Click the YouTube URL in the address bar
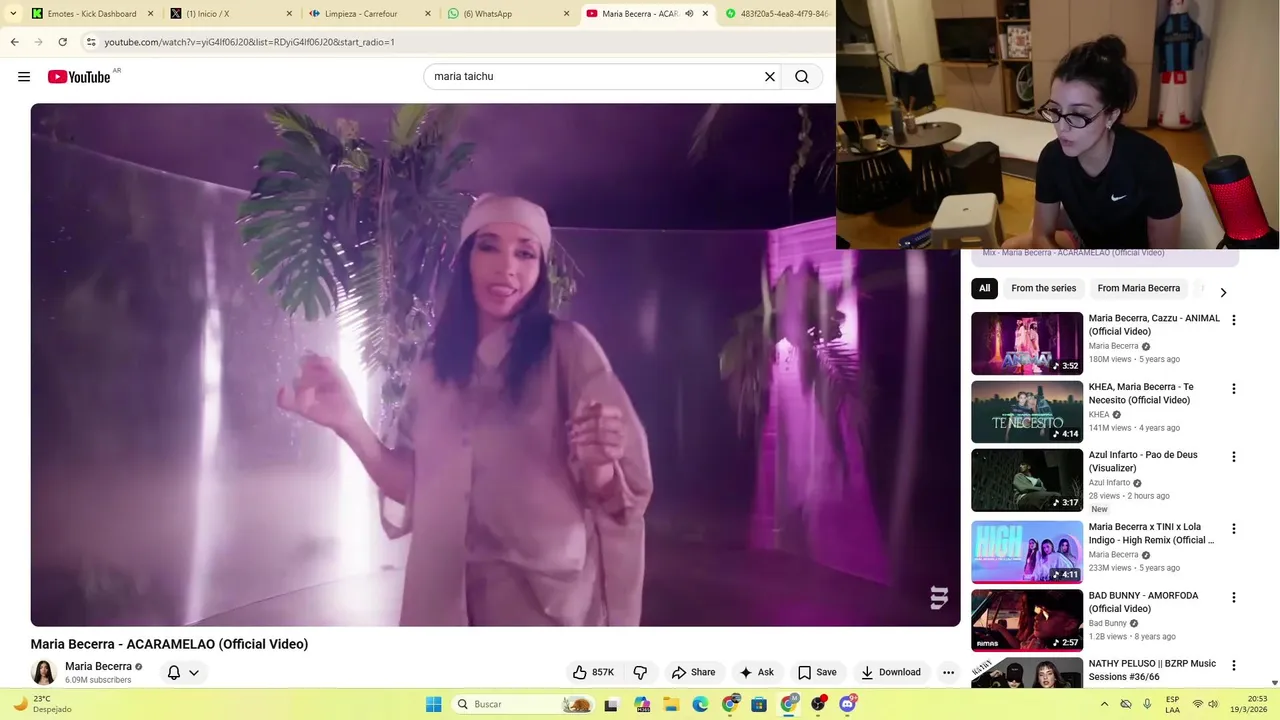The width and height of the screenshot is (1280, 720). click(249, 42)
